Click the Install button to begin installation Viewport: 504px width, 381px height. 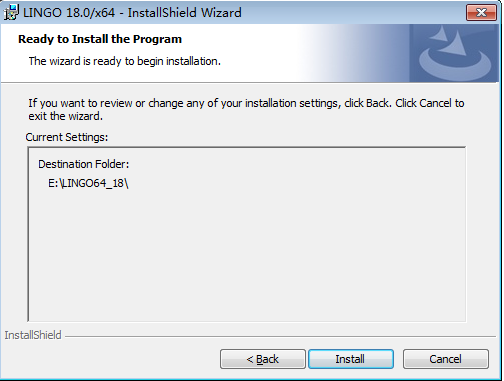[x=351, y=359]
